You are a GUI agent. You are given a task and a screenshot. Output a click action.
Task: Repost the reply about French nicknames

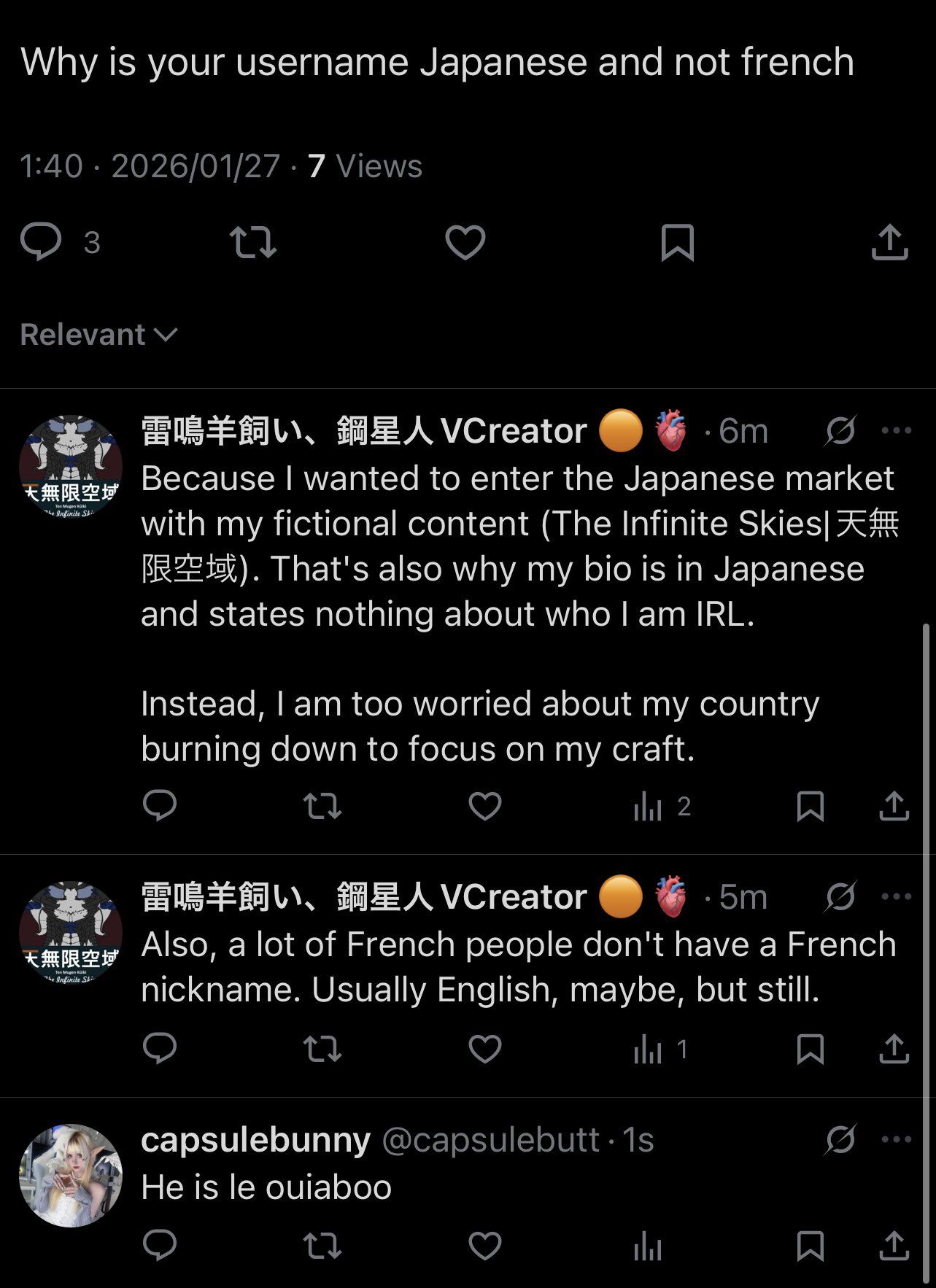(322, 1049)
